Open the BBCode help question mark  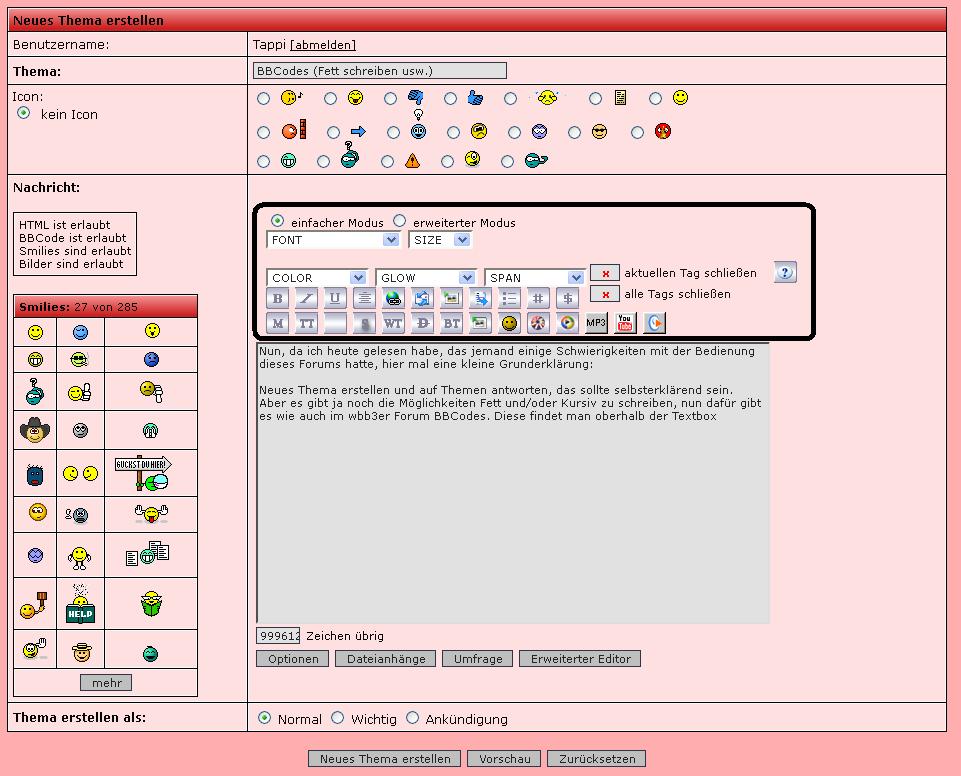click(x=785, y=272)
